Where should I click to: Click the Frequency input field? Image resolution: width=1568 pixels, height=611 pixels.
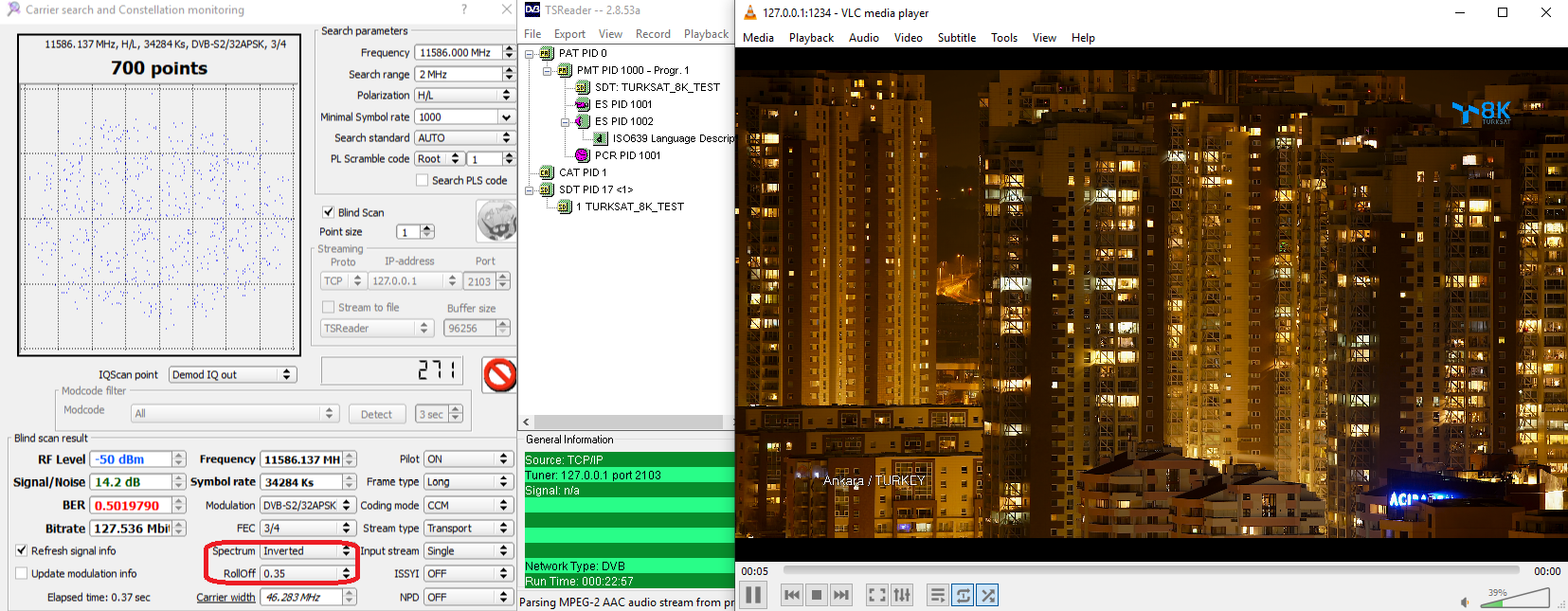coord(458,52)
